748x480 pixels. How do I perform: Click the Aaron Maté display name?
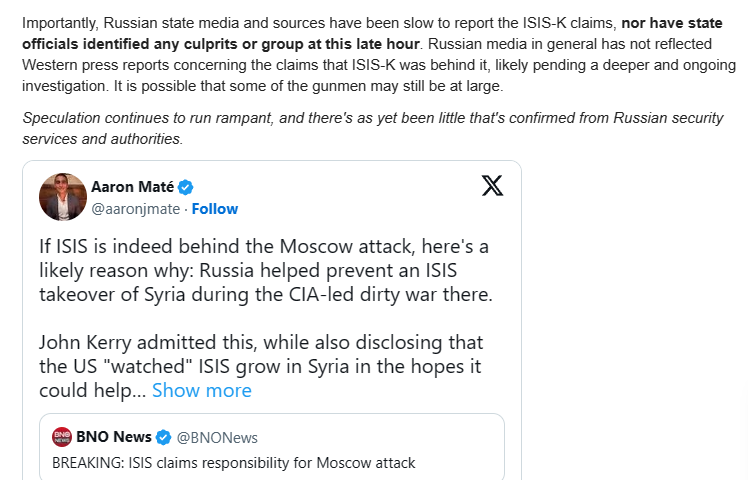click(132, 187)
